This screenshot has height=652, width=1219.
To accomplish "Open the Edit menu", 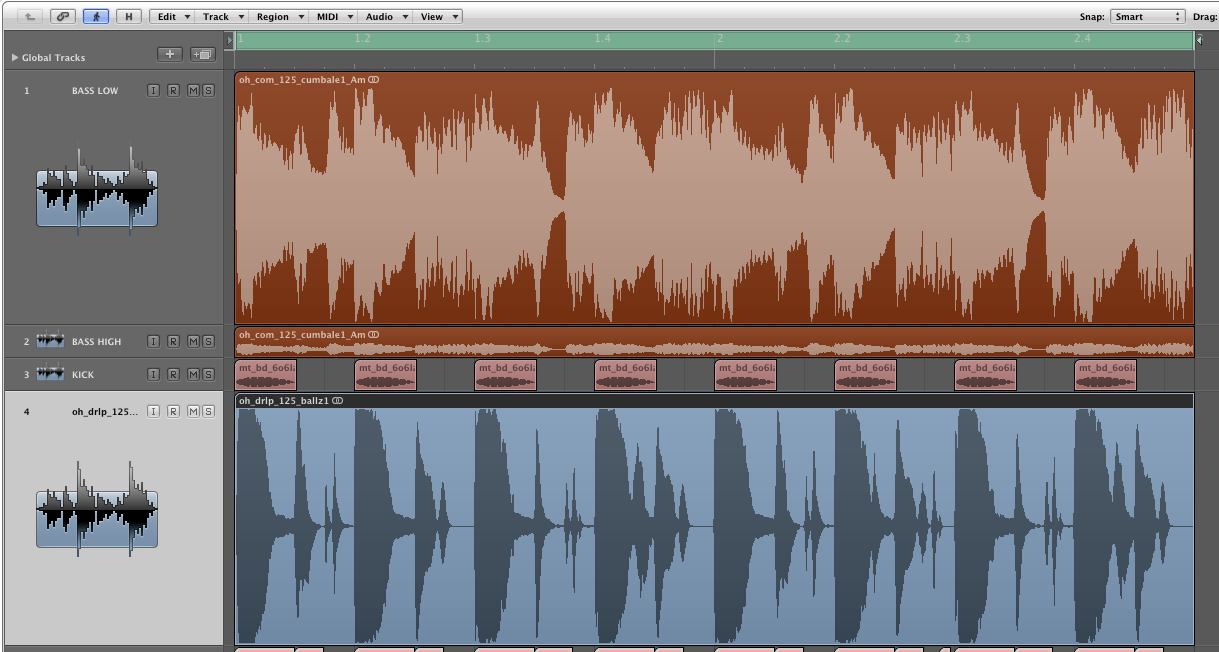I will [172, 16].
